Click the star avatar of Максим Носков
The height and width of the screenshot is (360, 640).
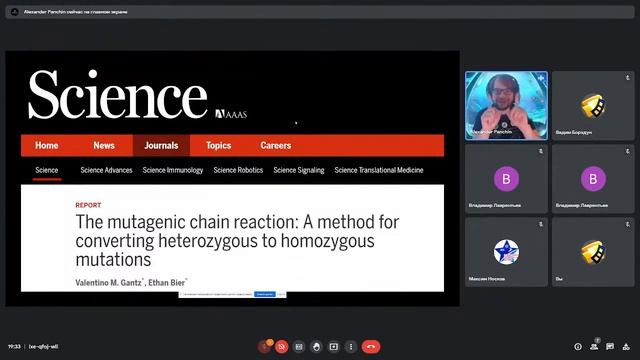(x=506, y=251)
